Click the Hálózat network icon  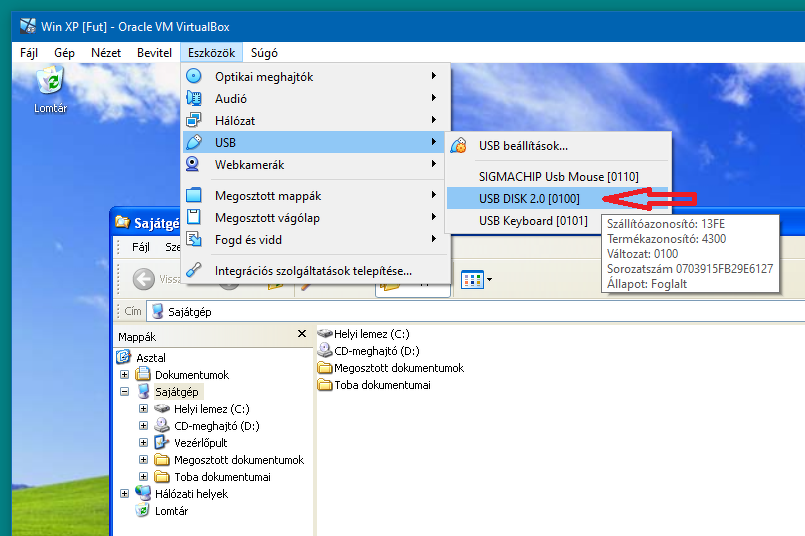(194, 120)
